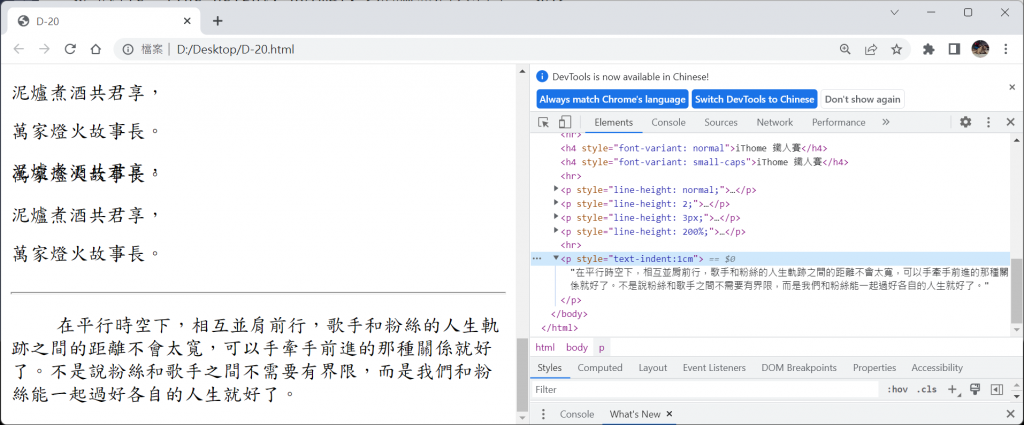Go forward in browser history
Viewport: 1024px width, 425px height.
pyautogui.click(x=44, y=49)
